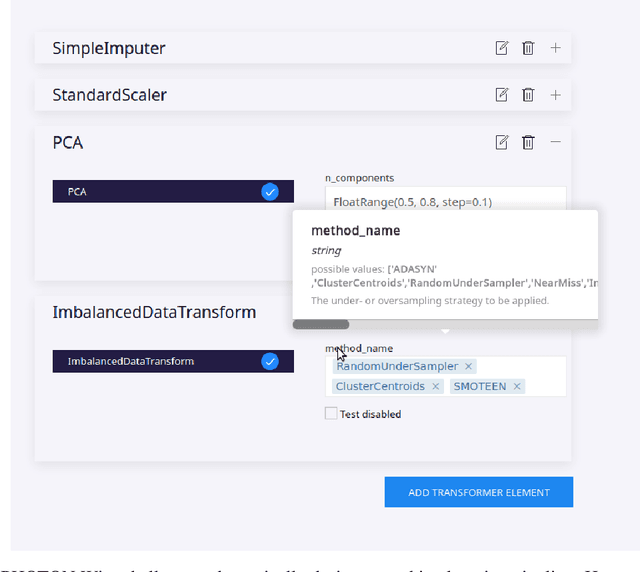Remove the RandomUnderSampler tag

tap(469, 367)
